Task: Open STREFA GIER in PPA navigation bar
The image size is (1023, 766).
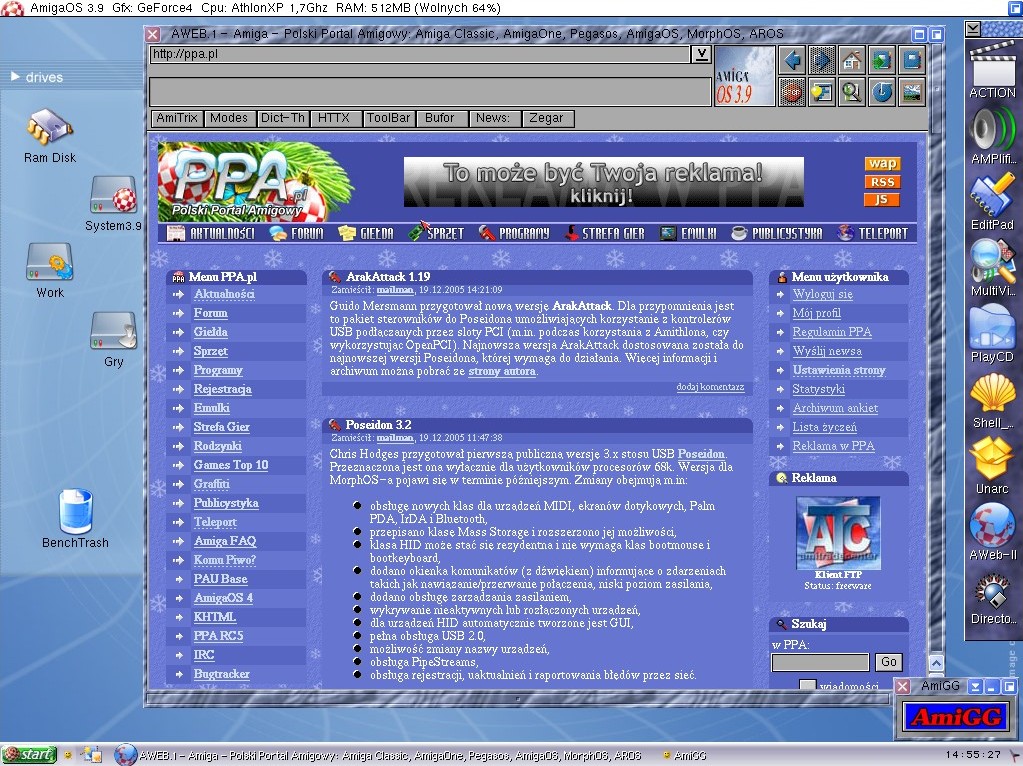Action: (604, 233)
